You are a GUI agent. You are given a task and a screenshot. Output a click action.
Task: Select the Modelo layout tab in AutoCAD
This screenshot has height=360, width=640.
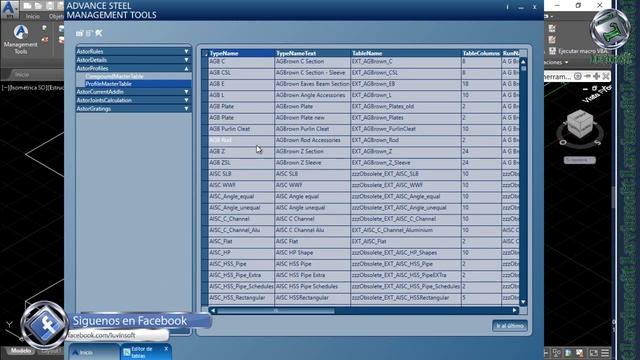(20, 351)
